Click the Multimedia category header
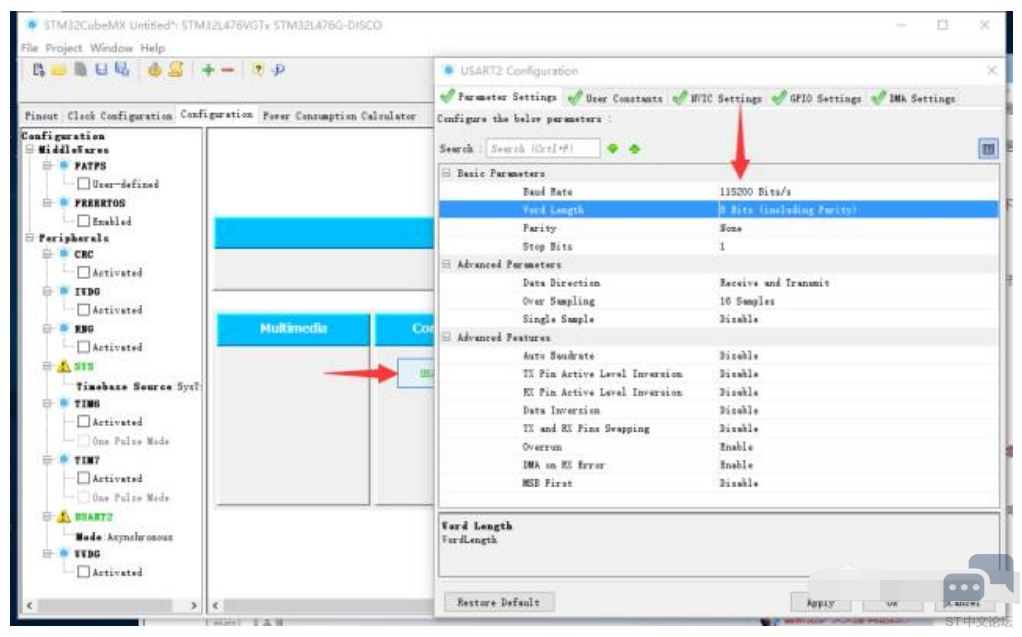 293,329
